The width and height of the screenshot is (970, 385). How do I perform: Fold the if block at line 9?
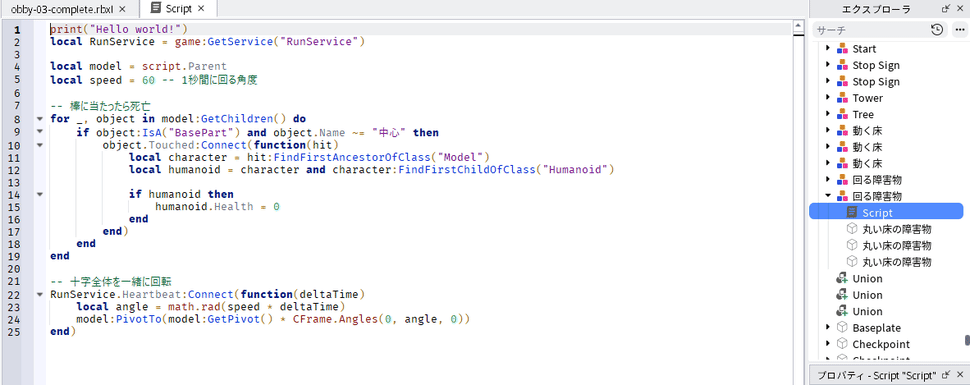(x=40, y=132)
